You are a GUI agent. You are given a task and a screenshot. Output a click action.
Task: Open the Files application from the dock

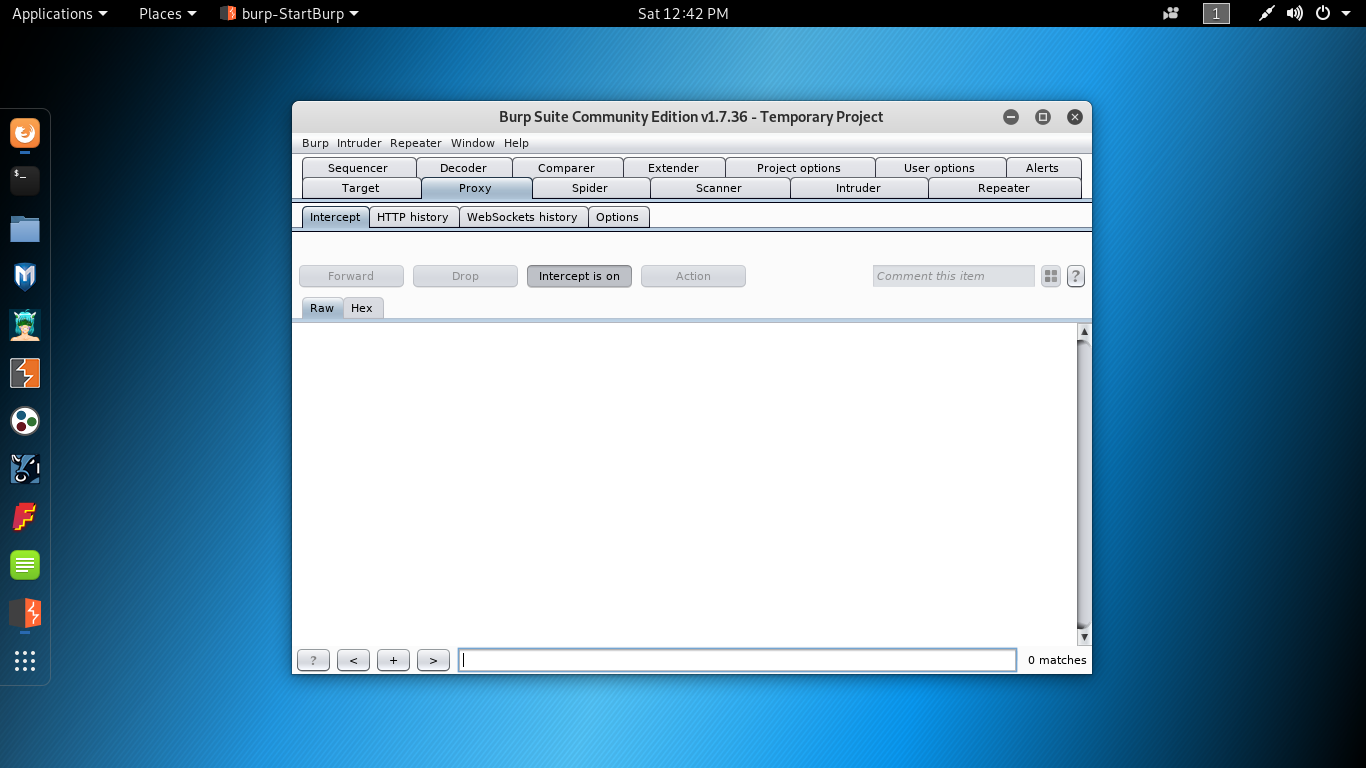coord(24,229)
